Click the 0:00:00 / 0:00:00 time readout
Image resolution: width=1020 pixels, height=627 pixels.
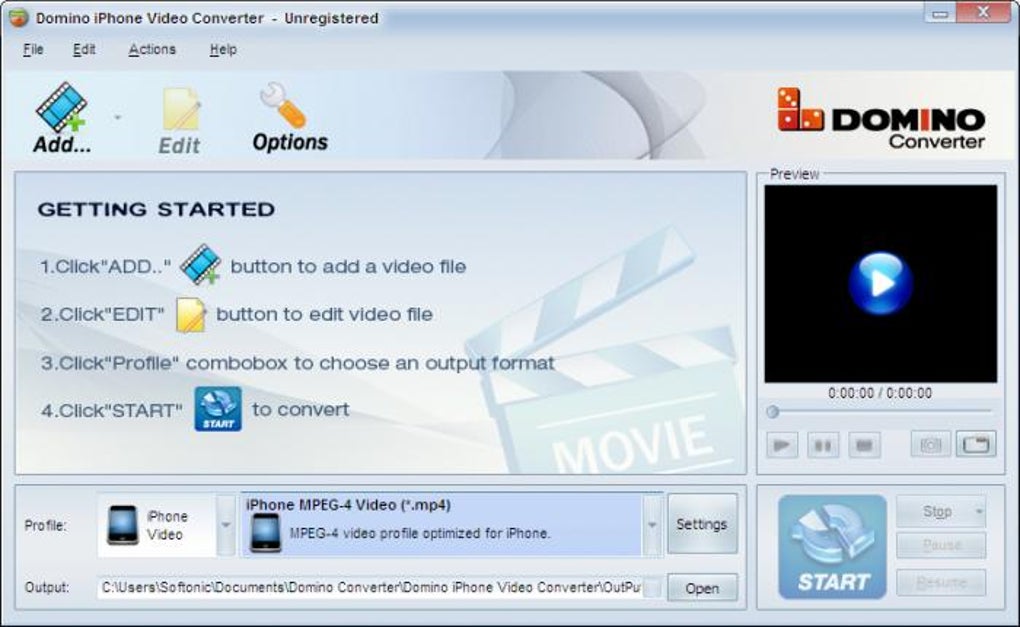tap(879, 393)
